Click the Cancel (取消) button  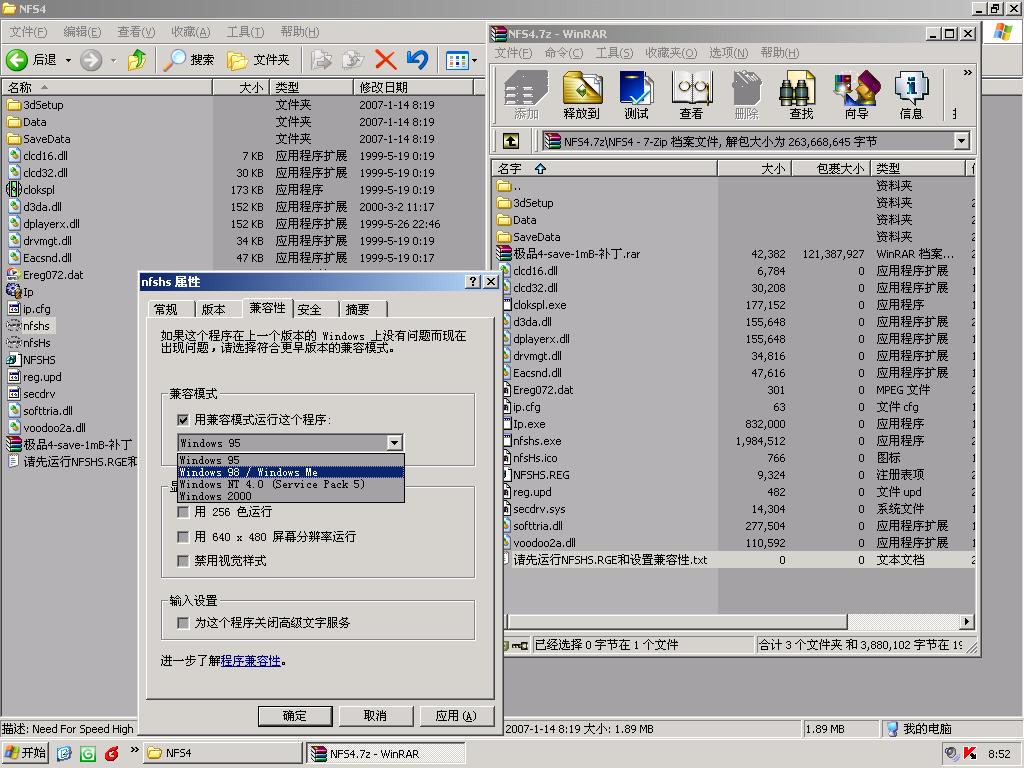[375, 716]
